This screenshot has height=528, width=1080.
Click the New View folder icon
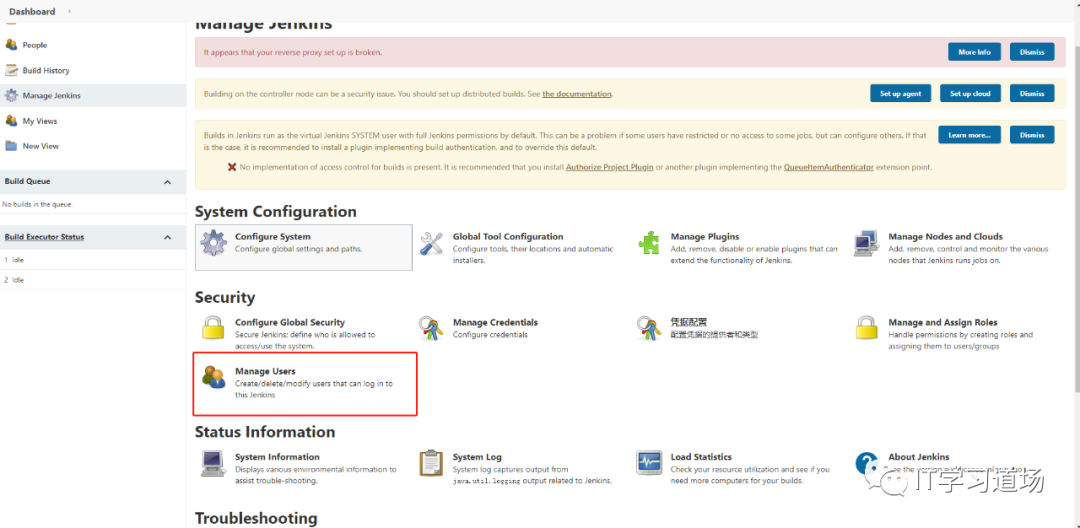coord(11,146)
